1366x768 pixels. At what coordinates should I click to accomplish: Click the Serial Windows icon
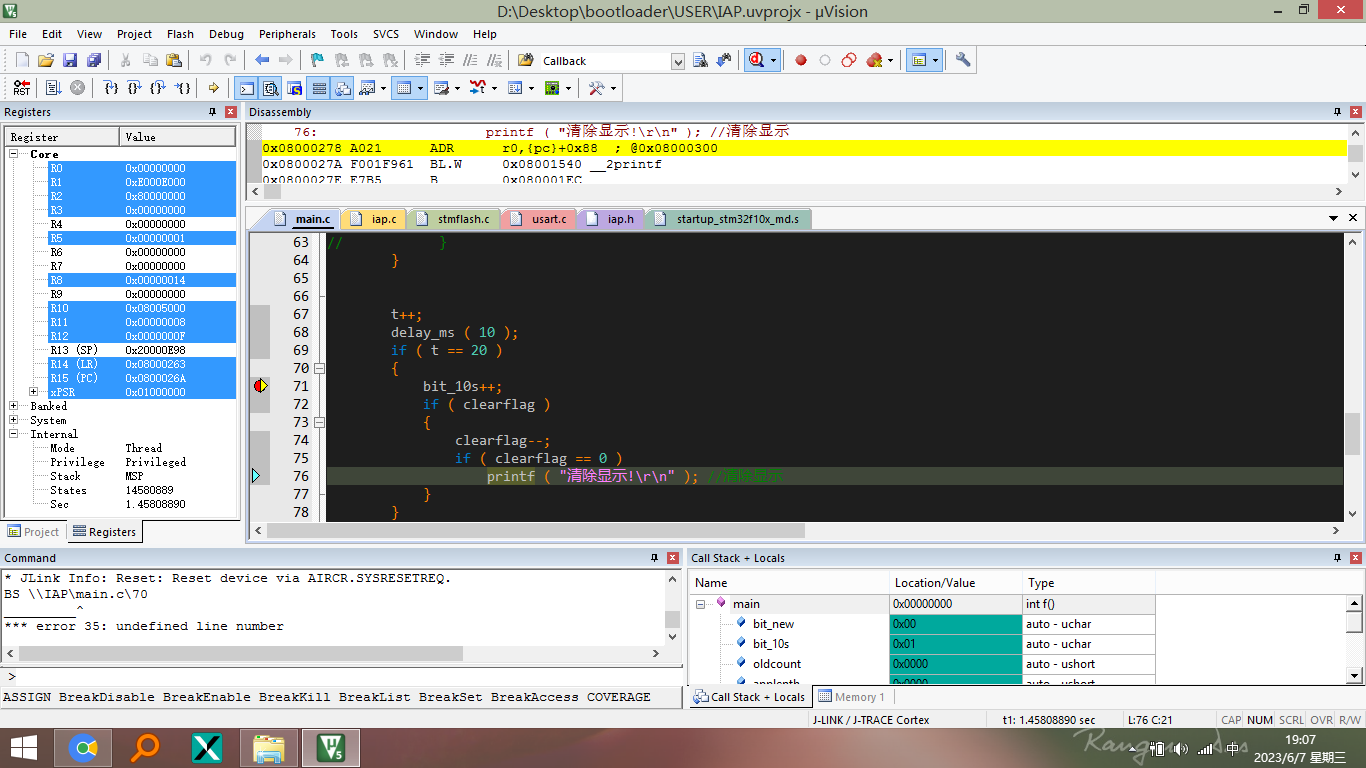(442, 88)
